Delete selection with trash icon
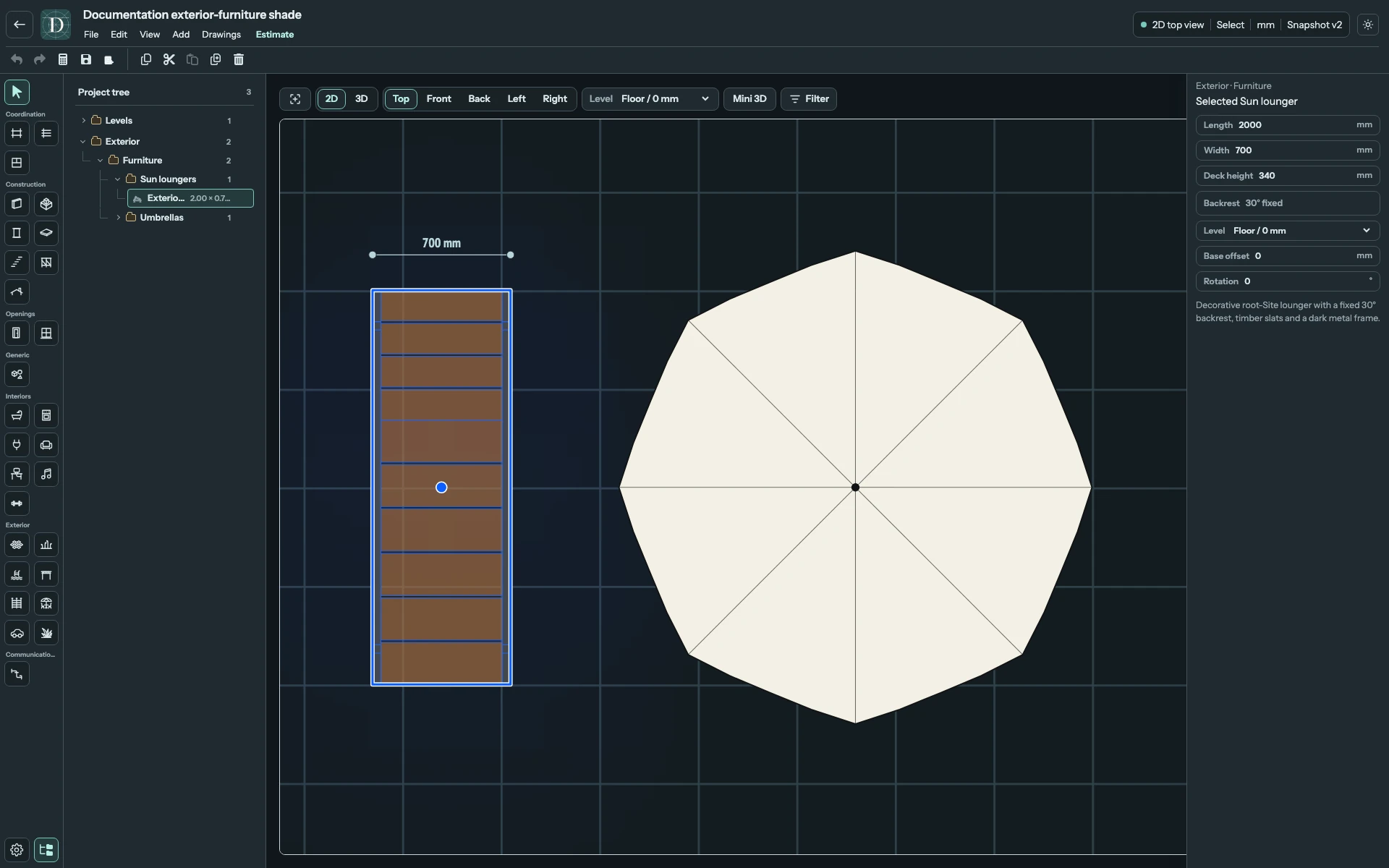Screen dimensions: 1389x868 point(239,59)
